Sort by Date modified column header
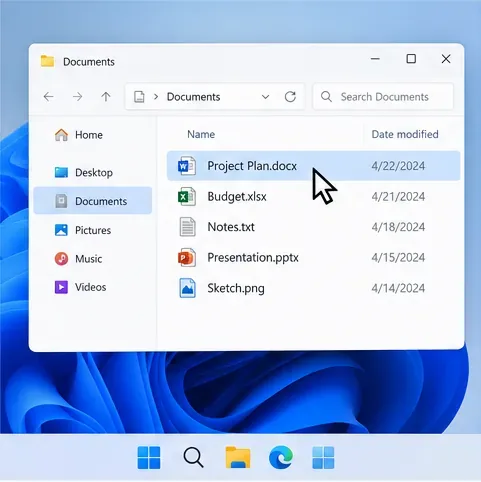 pos(405,134)
